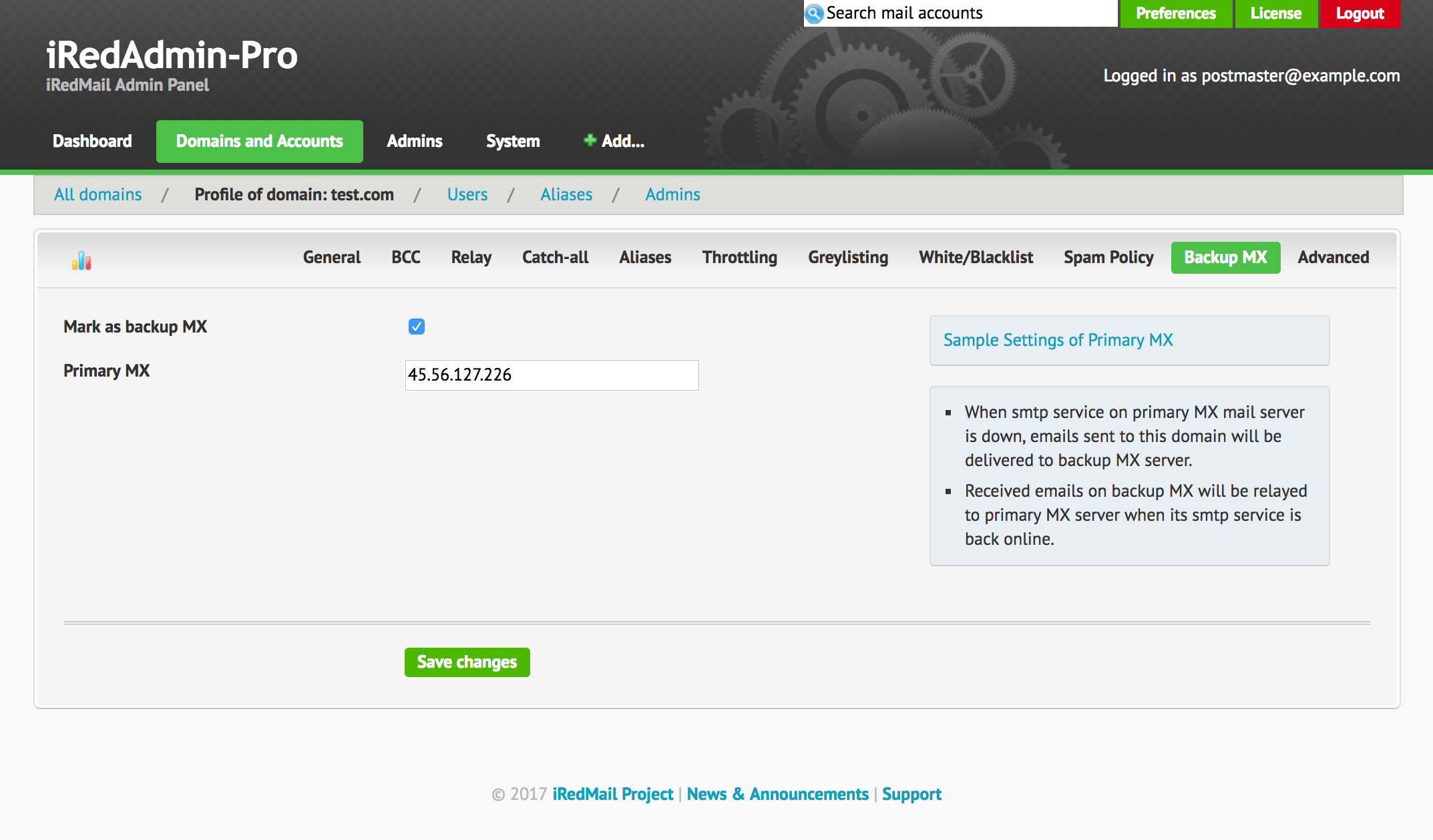Screen dimensions: 1433x840
Task: Expand Sample Settings of Primary MX
Action: (1058, 340)
